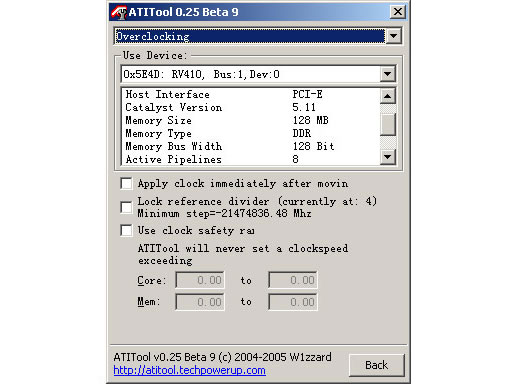Click the Core minimum clock field
The height and width of the screenshot is (385, 513).
200,280
